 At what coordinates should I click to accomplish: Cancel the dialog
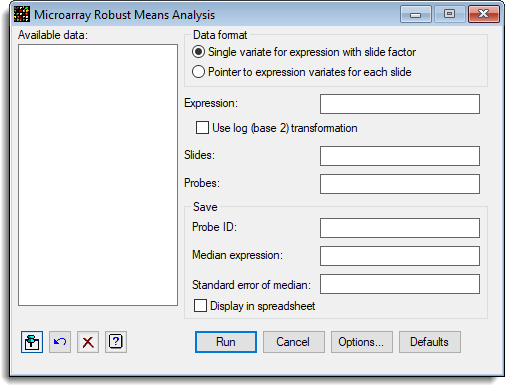click(x=294, y=342)
